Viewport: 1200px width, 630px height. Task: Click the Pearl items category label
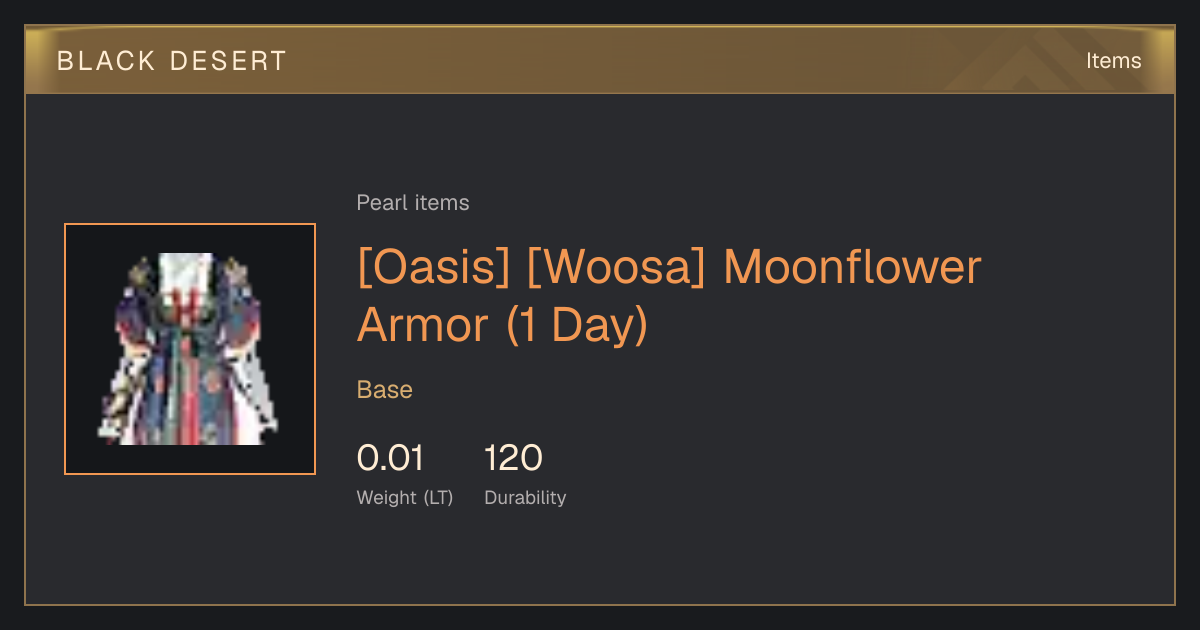click(413, 203)
